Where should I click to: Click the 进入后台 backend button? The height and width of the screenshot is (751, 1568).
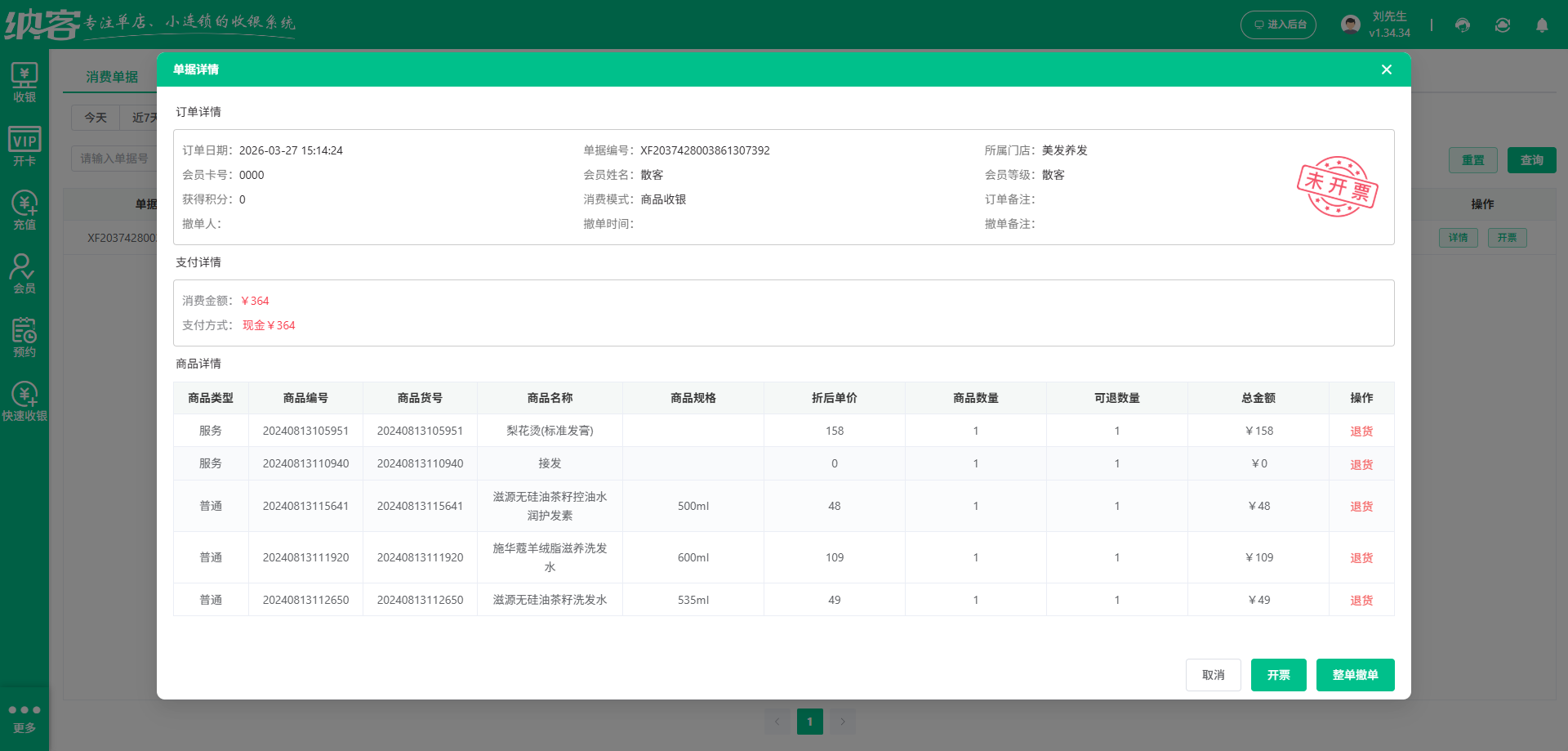coord(1278,25)
